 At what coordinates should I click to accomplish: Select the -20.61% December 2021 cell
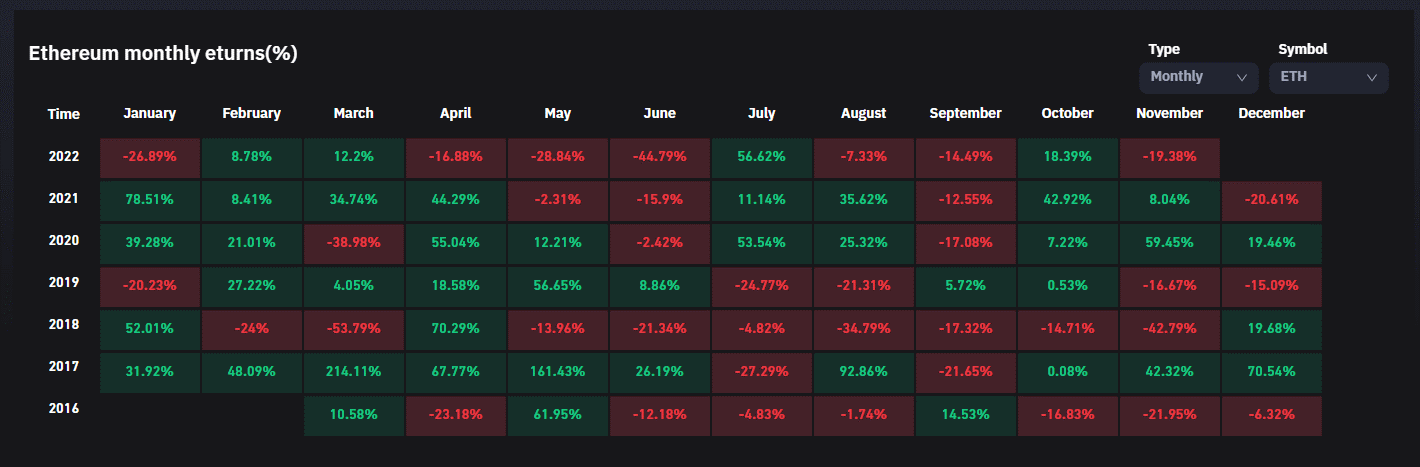(1272, 200)
